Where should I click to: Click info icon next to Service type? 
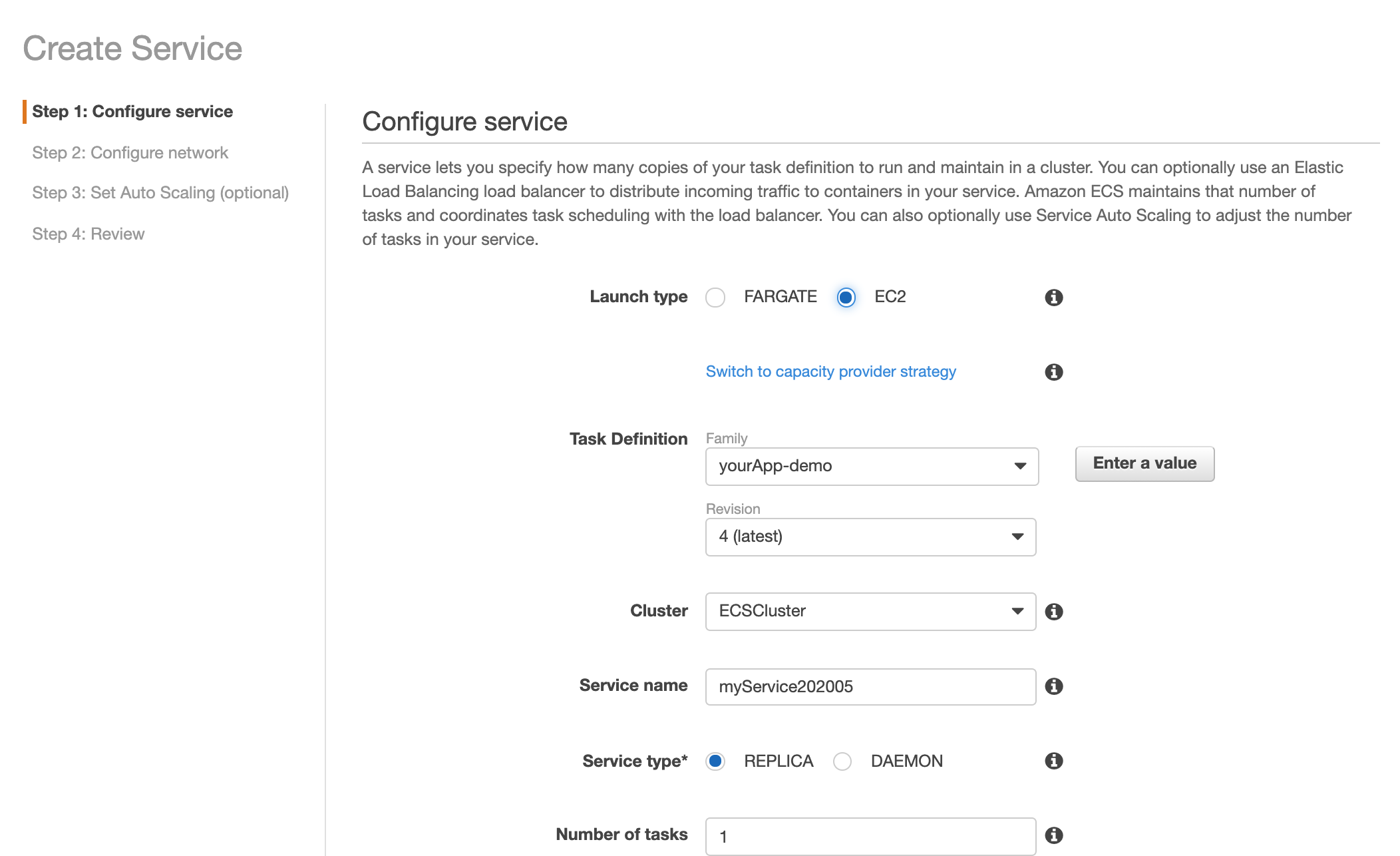(x=1053, y=761)
